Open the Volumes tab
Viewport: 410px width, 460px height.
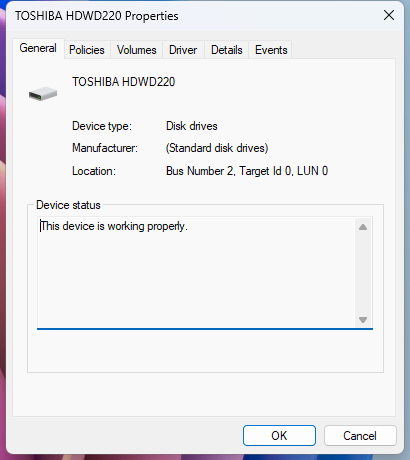136,50
